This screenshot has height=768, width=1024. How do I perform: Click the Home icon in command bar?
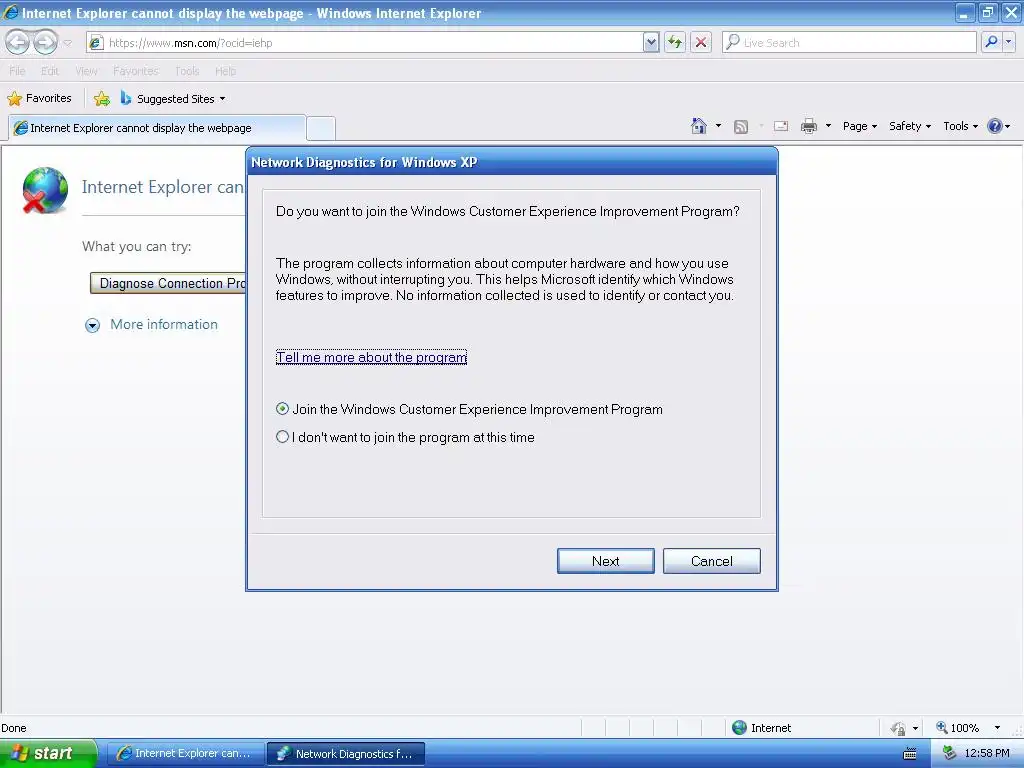click(699, 126)
